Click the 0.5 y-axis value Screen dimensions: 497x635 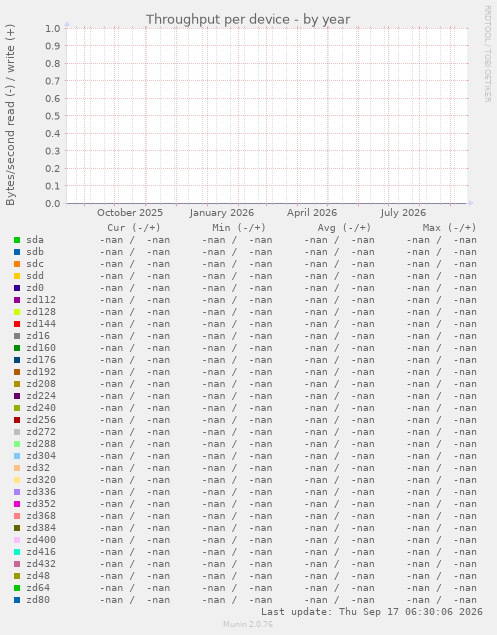click(53, 116)
